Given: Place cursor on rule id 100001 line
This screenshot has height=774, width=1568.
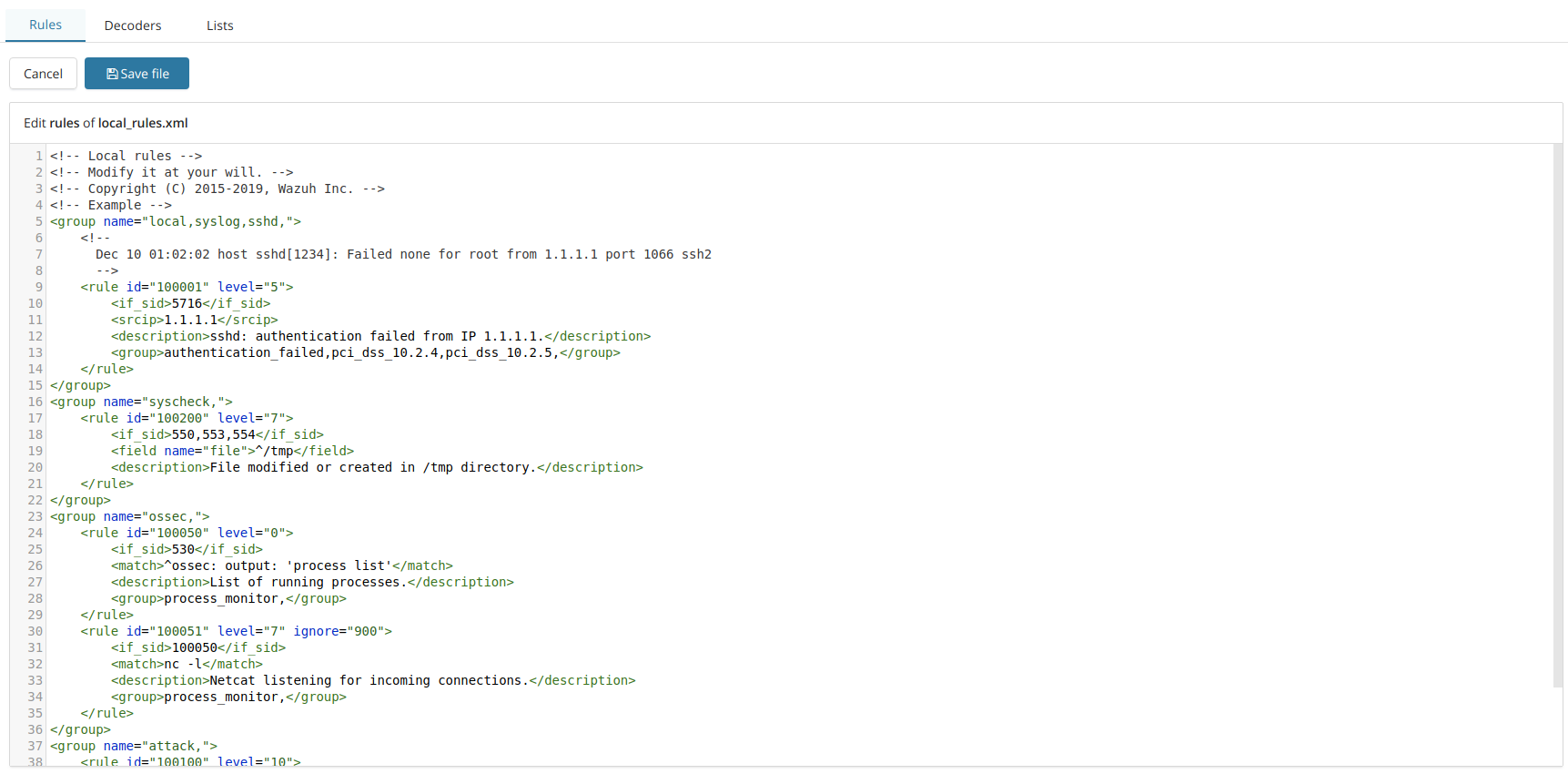Looking at the screenshot, I should pyautogui.click(x=187, y=287).
